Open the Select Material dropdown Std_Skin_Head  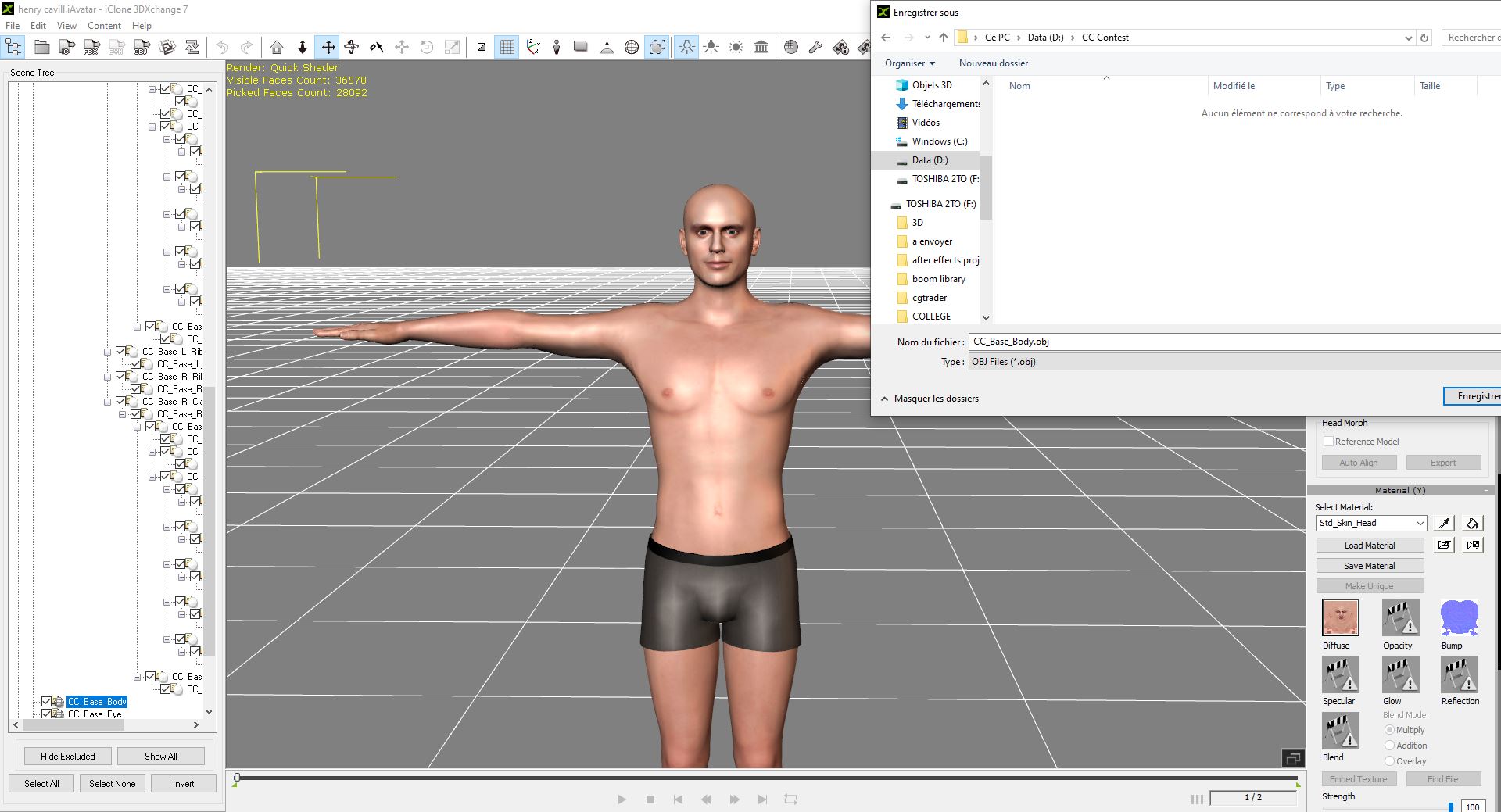1371,524
